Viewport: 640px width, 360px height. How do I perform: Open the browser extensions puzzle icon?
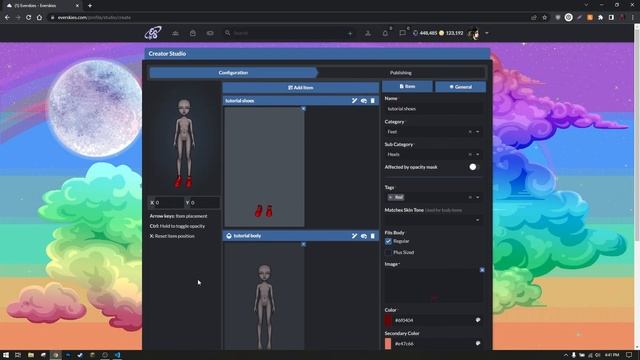(600, 18)
